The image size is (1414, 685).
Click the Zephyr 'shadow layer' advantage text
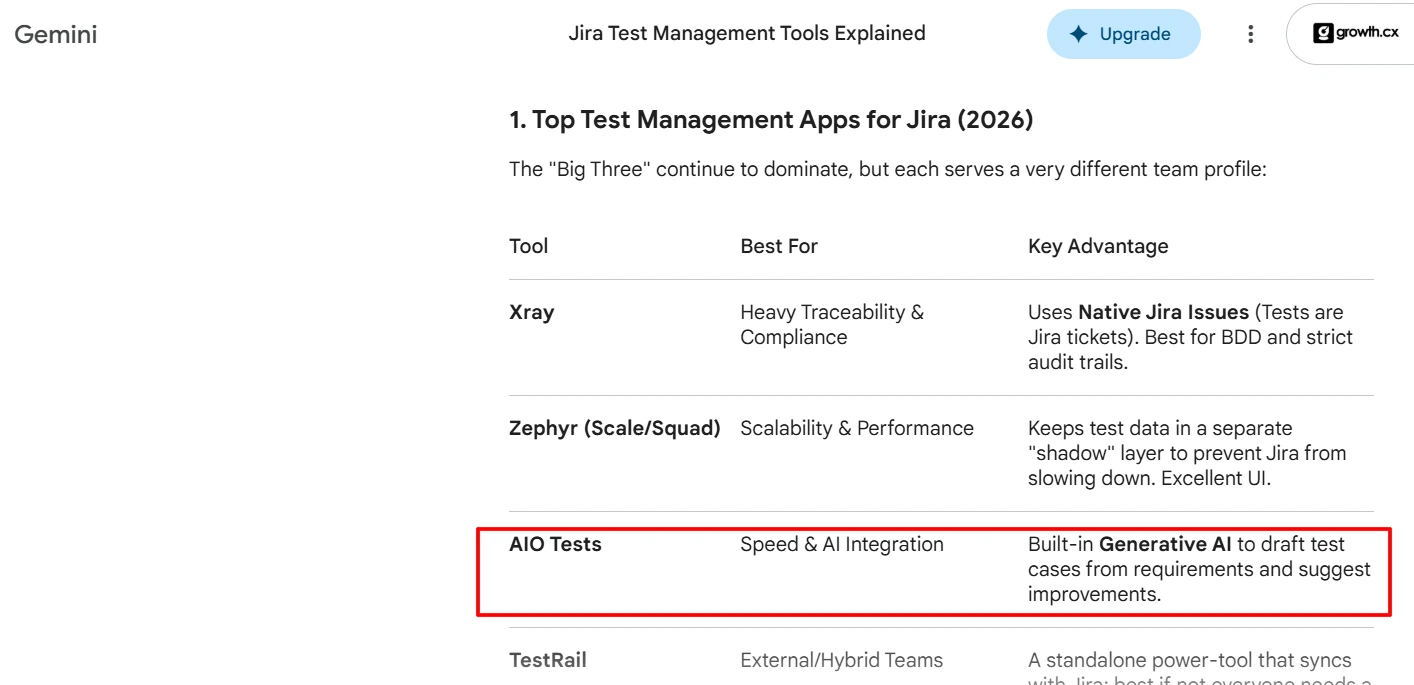click(x=1187, y=453)
